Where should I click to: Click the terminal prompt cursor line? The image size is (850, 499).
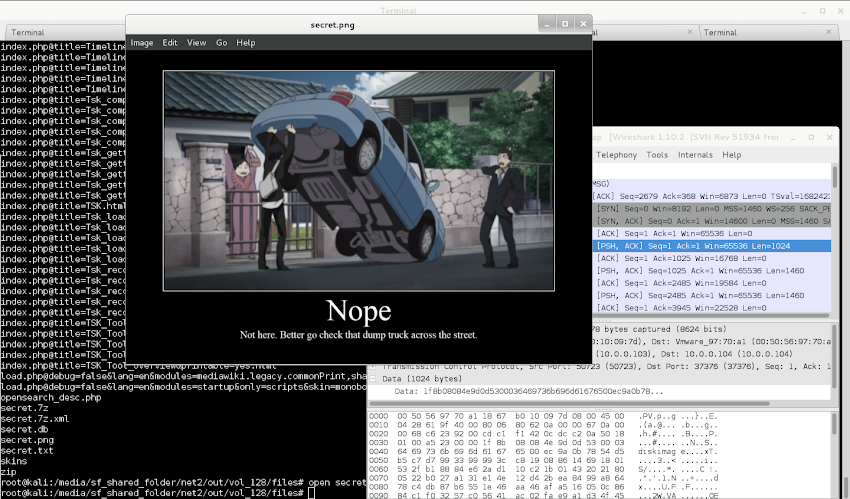tap(157, 494)
